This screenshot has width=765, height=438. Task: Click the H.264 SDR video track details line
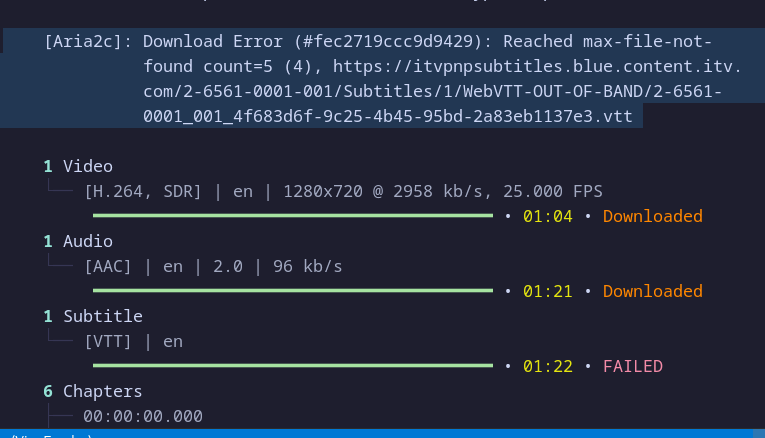point(342,191)
